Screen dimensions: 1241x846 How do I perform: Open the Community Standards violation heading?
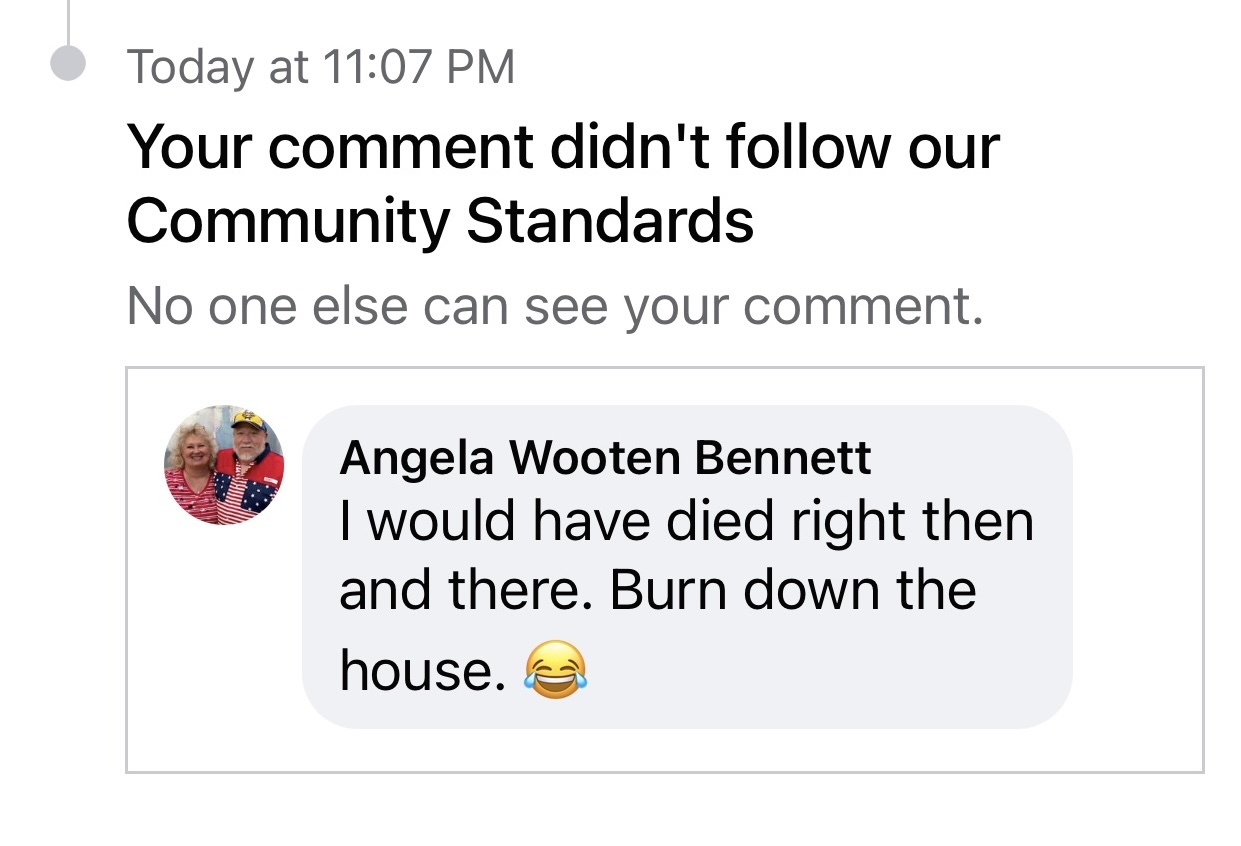(x=562, y=183)
